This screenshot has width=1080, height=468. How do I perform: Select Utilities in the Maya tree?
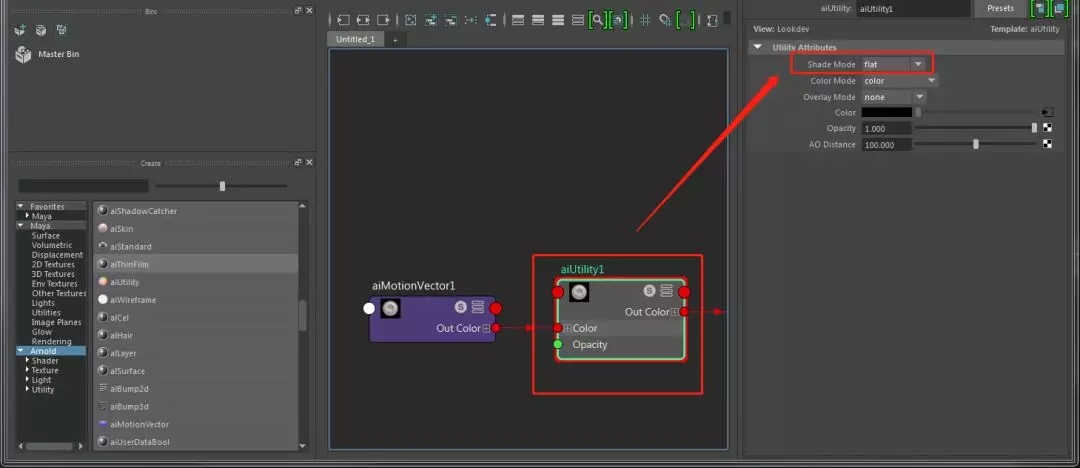[46, 312]
